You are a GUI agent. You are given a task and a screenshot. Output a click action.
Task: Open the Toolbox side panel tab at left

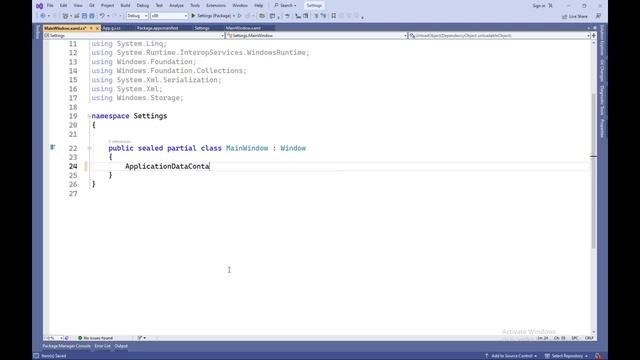click(x=38, y=32)
